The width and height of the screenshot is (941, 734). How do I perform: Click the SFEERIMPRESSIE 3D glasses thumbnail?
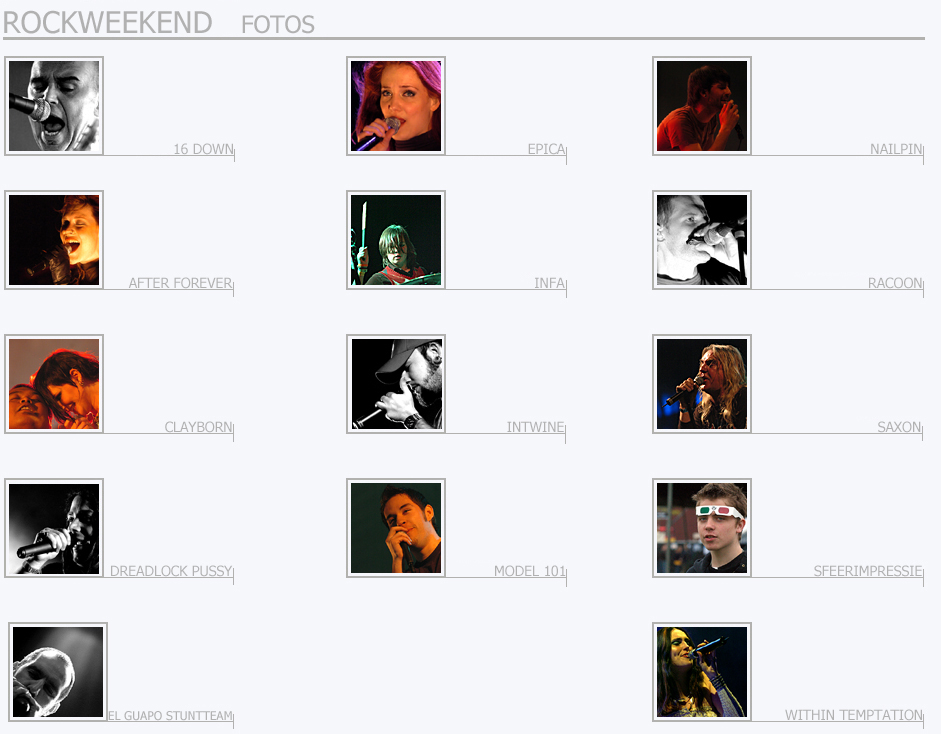pos(702,528)
